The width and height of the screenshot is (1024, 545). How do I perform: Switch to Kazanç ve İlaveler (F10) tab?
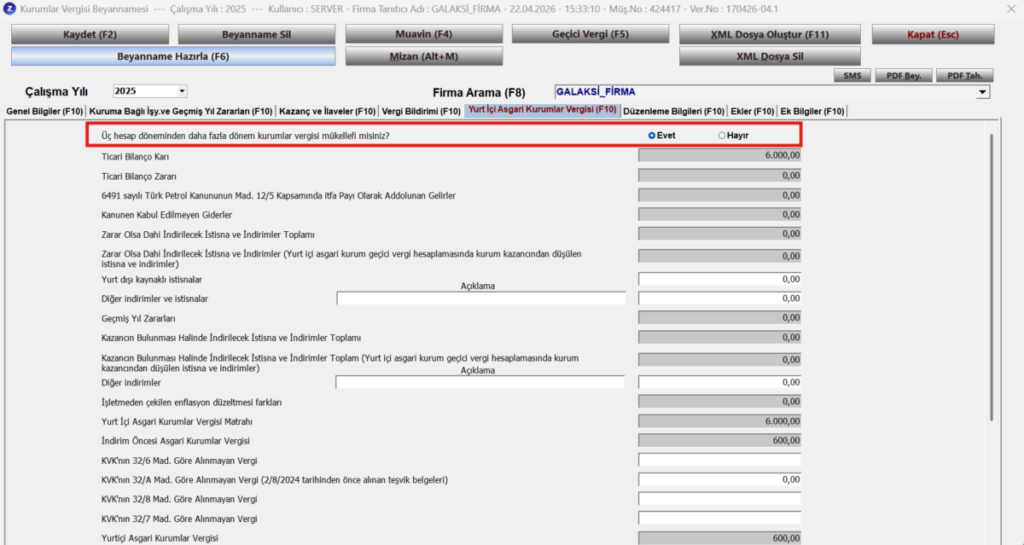[327, 112]
